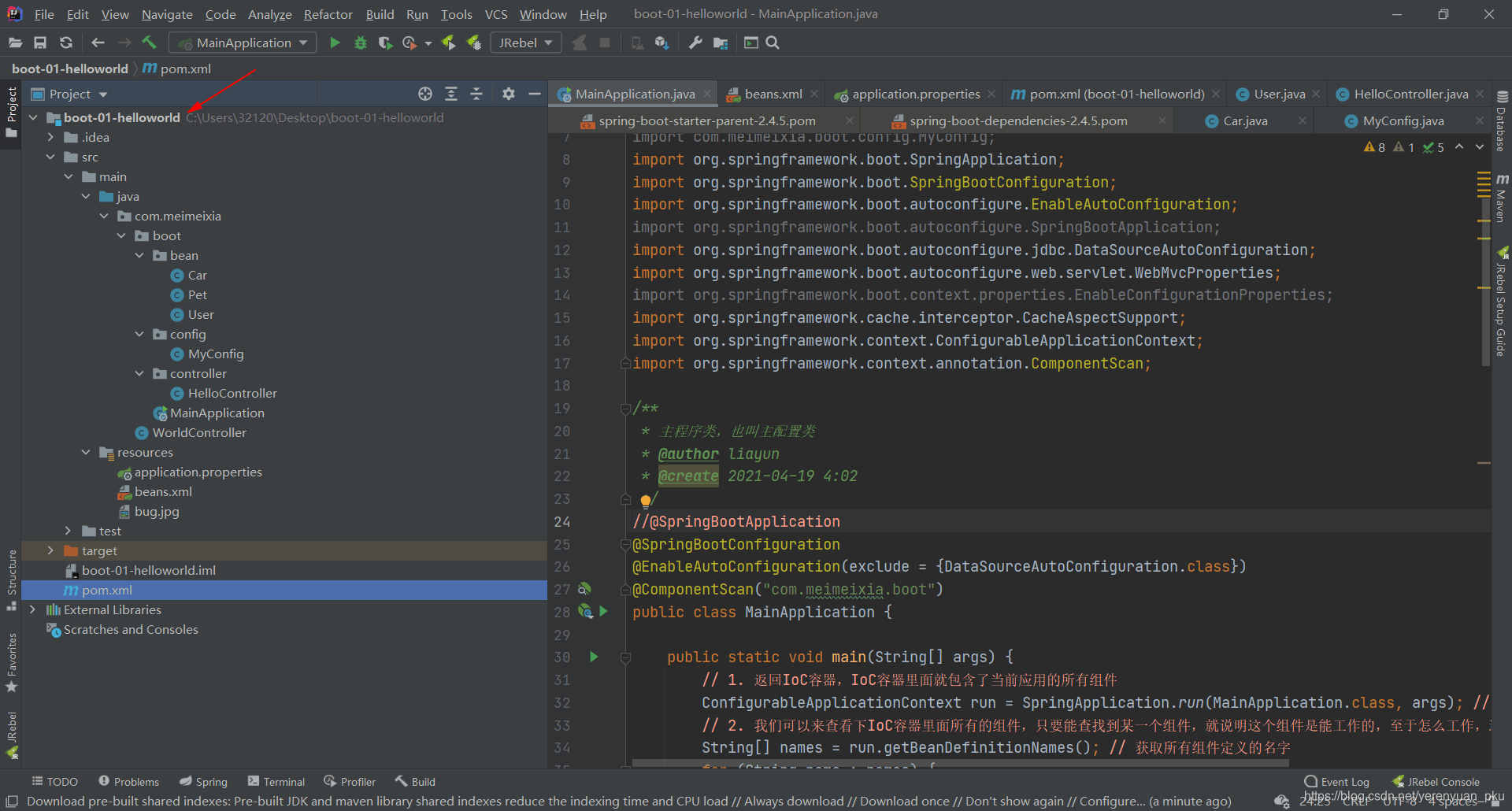Switch to the MyConfig.java tab
Screen dimensions: 1512x811
click(1403, 120)
